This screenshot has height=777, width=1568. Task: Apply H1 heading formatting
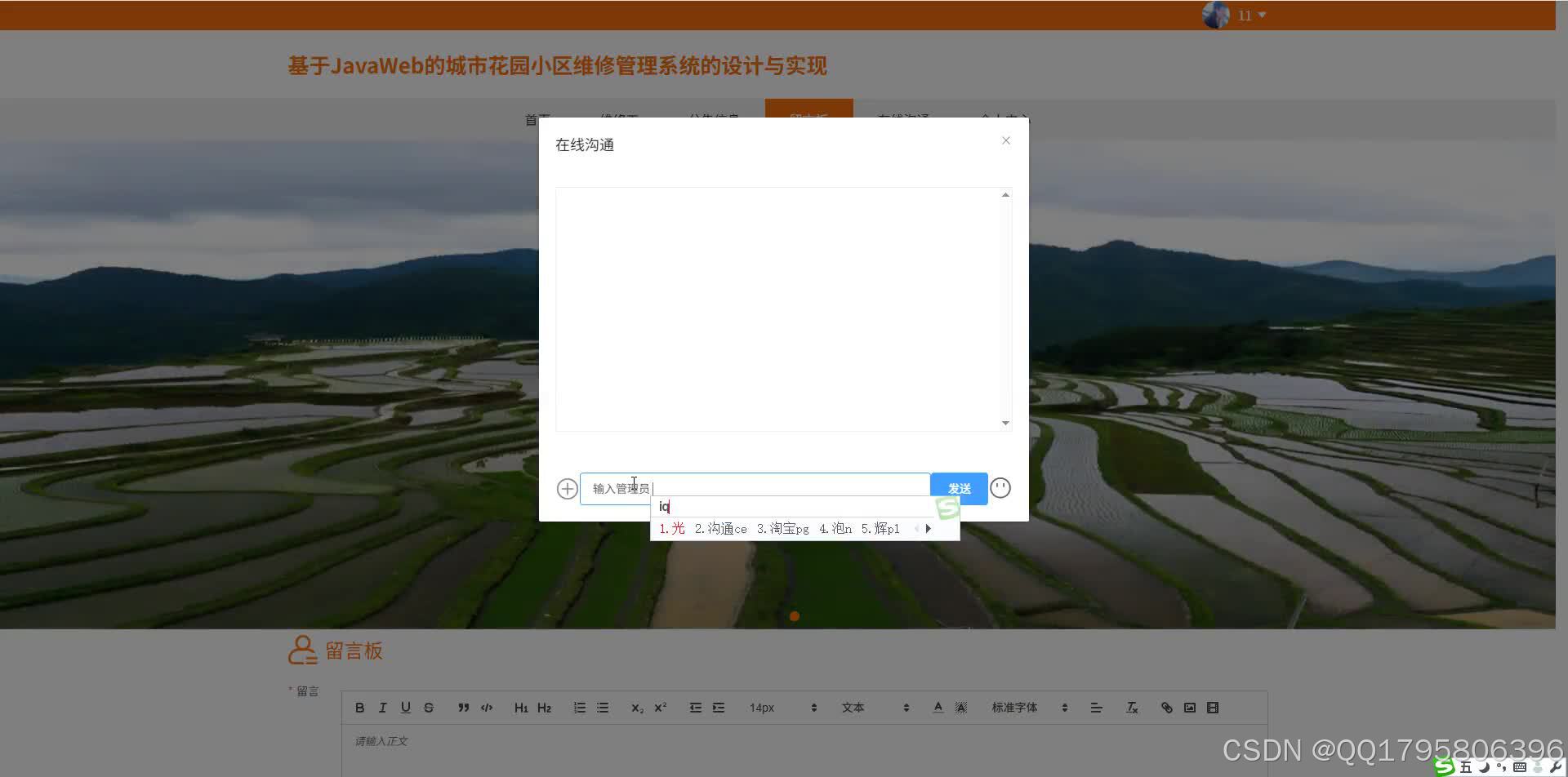point(521,707)
